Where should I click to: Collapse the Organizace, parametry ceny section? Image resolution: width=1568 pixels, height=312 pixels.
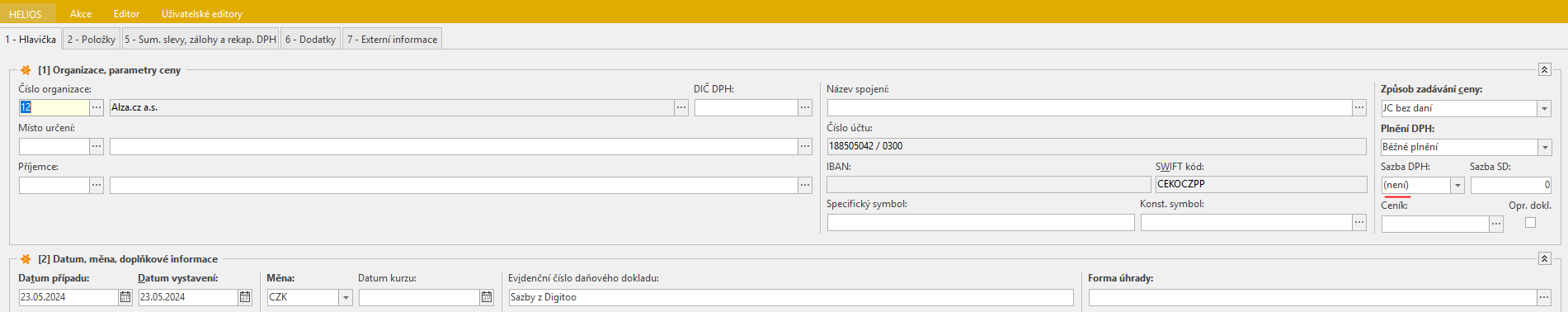point(1545,70)
